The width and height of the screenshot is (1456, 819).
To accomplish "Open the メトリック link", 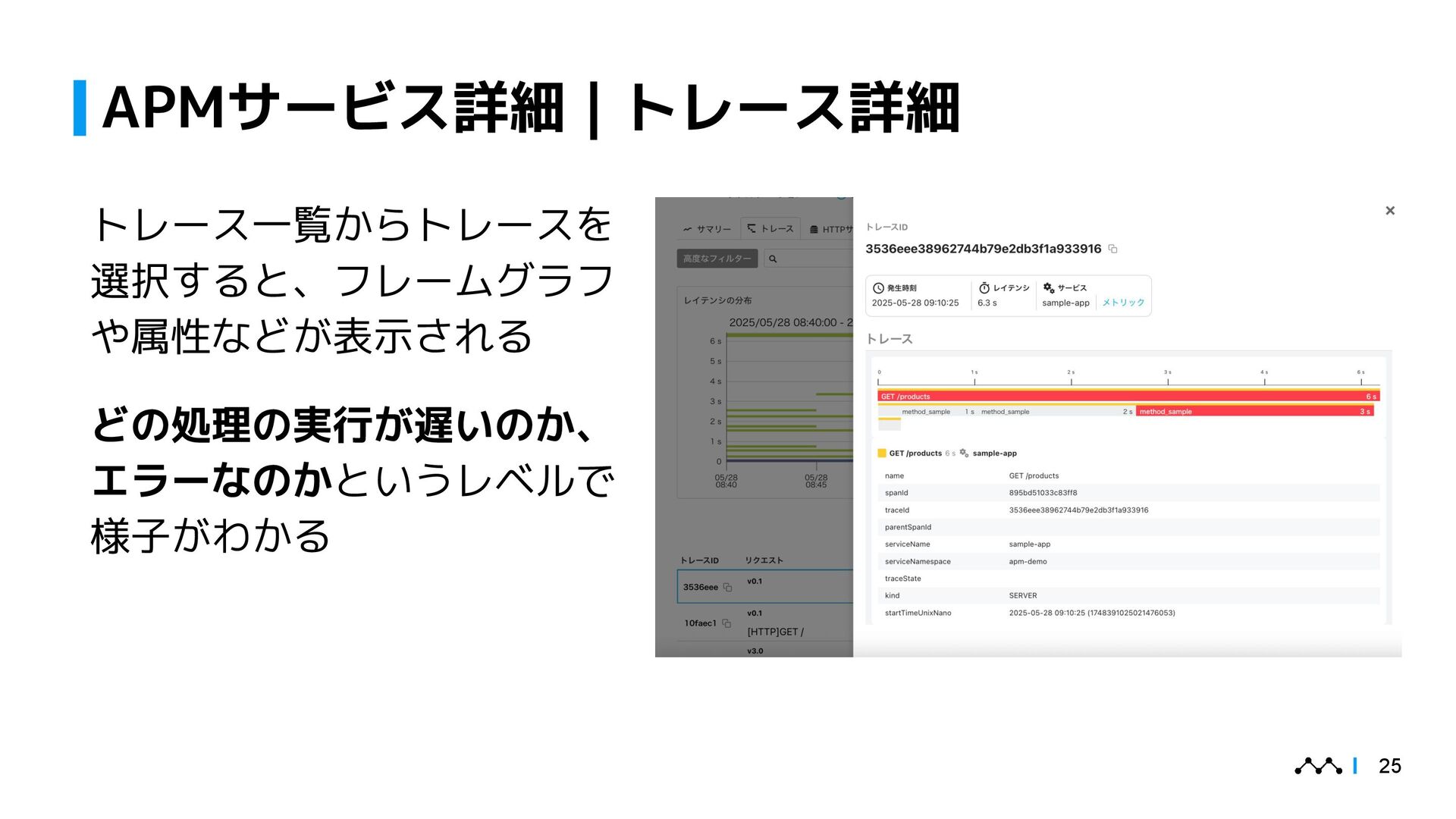I will pos(1122,303).
